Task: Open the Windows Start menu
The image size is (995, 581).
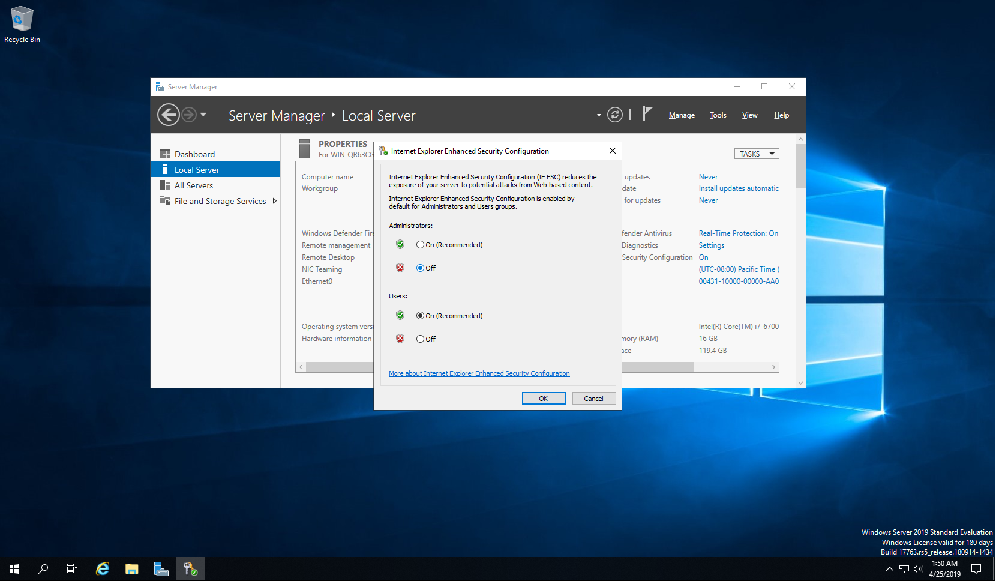Action: point(14,569)
